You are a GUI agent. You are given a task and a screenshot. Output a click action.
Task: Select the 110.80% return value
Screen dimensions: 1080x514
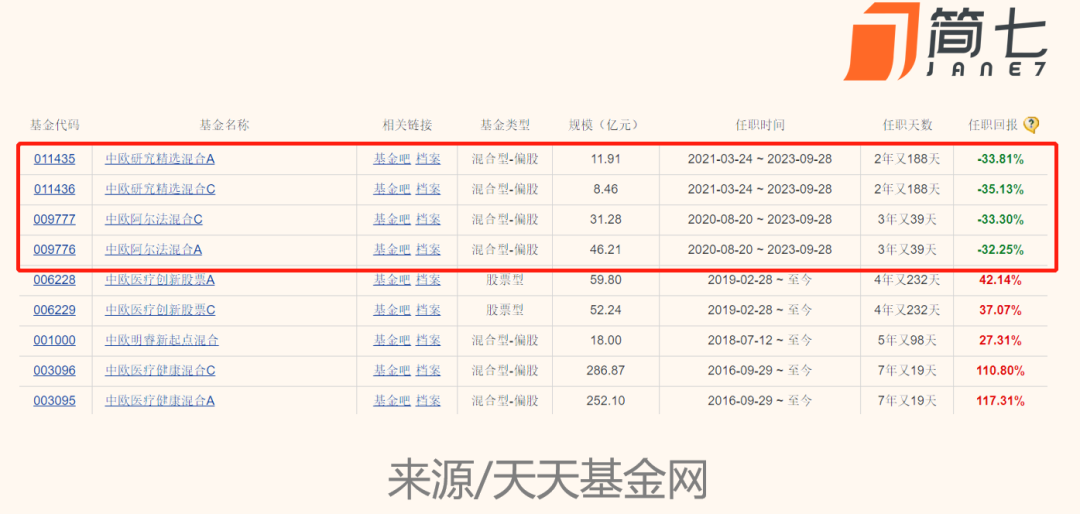click(x=1000, y=371)
